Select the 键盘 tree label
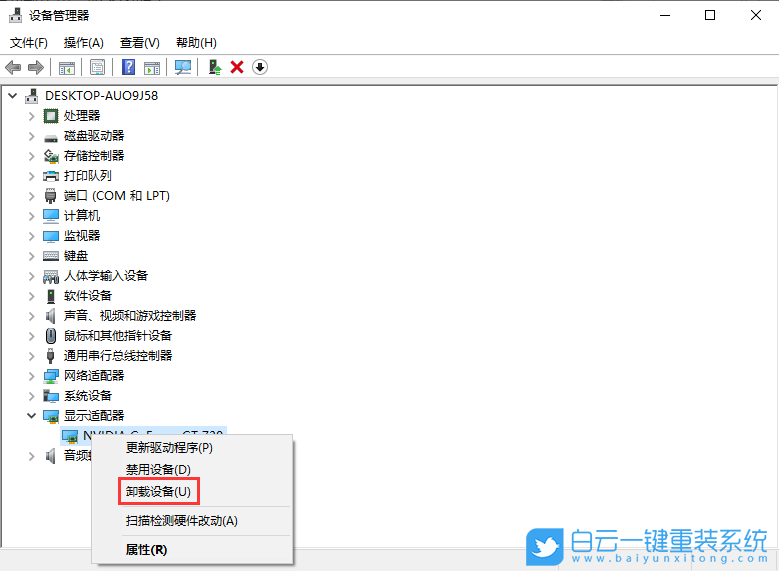This screenshot has width=779, height=571. click(76, 256)
